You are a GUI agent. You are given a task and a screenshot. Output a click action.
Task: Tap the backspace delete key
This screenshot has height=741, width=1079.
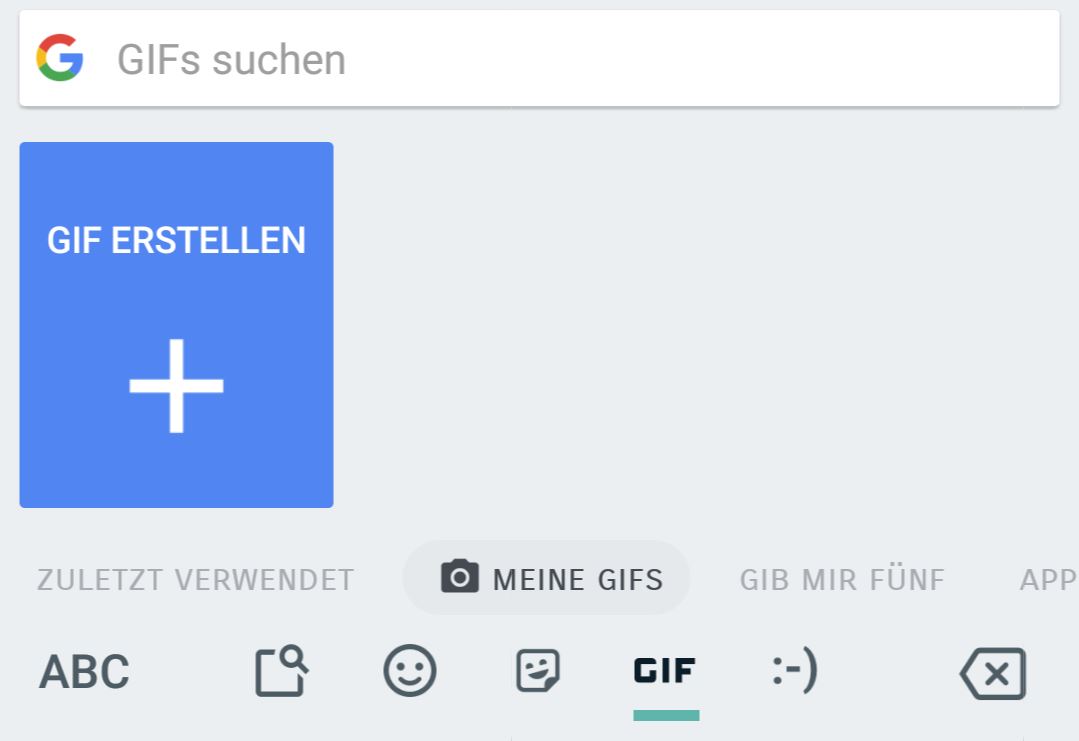click(993, 674)
